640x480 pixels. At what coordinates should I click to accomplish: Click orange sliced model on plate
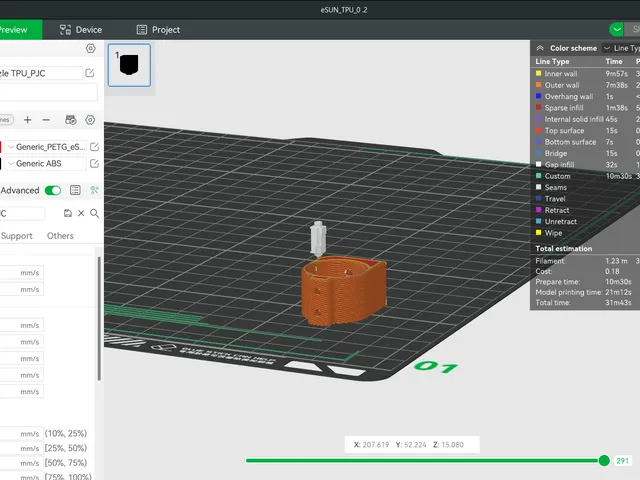click(343, 291)
